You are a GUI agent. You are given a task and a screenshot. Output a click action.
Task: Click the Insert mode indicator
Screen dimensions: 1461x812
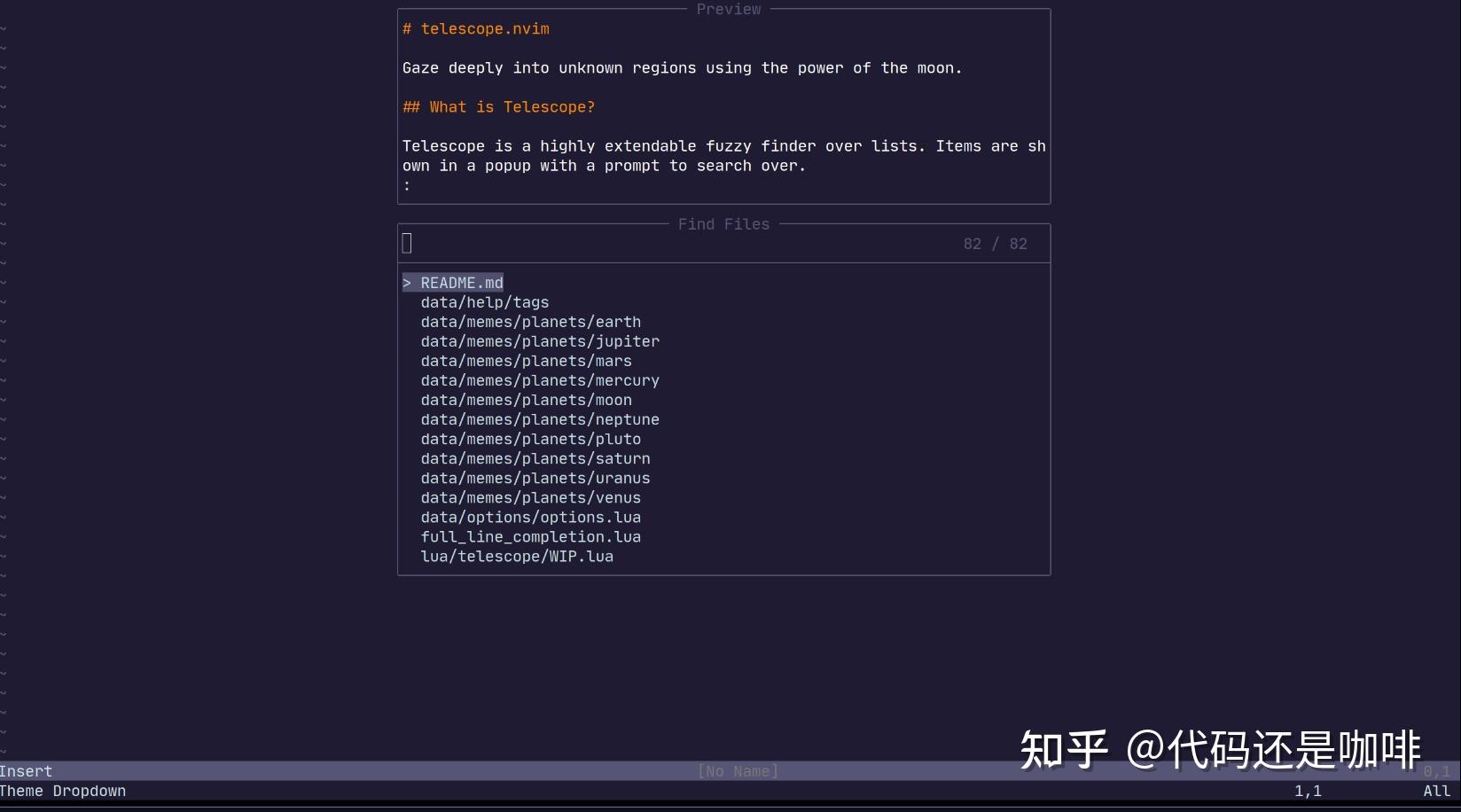(x=26, y=771)
